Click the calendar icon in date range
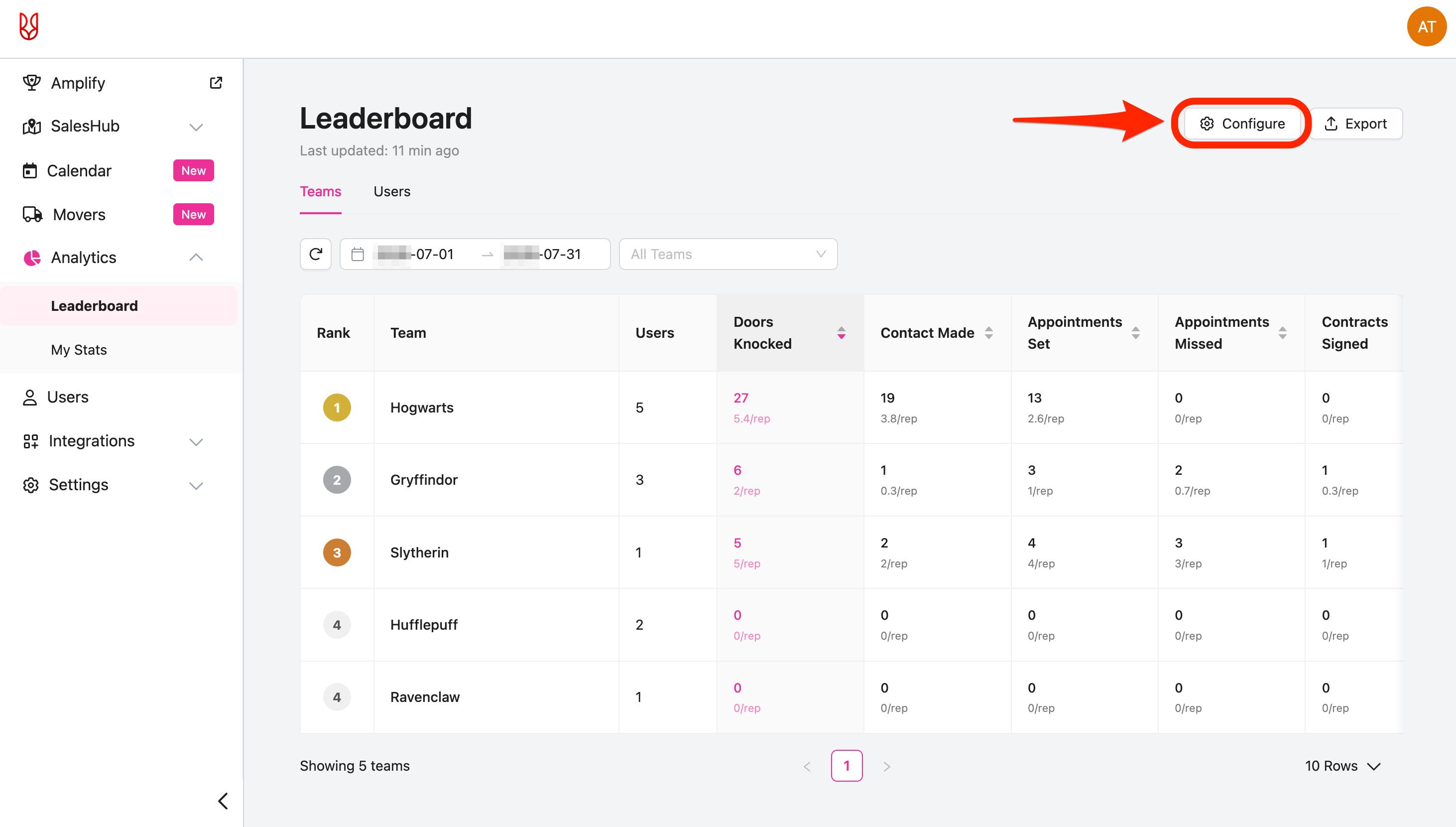The width and height of the screenshot is (1456, 827). tap(358, 254)
